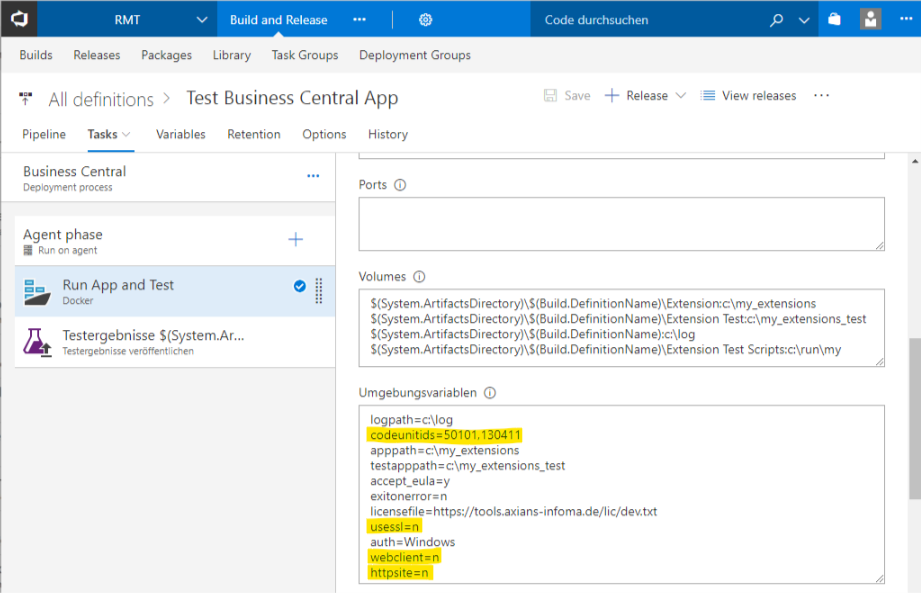921x593 pixels.
Task: Click the blue checkmark on Run App and Test
Action: (x=300, y=286)
